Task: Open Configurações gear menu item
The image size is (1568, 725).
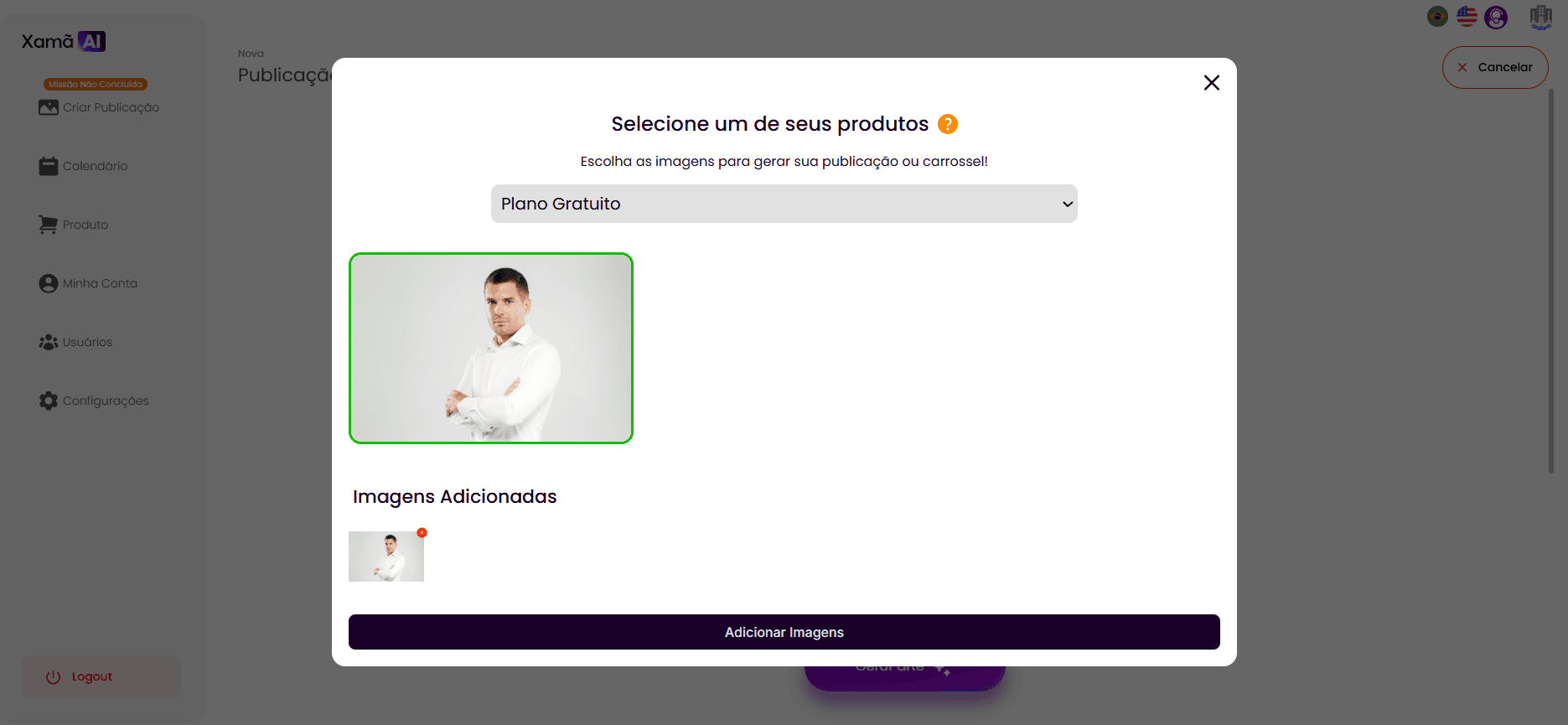Action: click(94, 401)
